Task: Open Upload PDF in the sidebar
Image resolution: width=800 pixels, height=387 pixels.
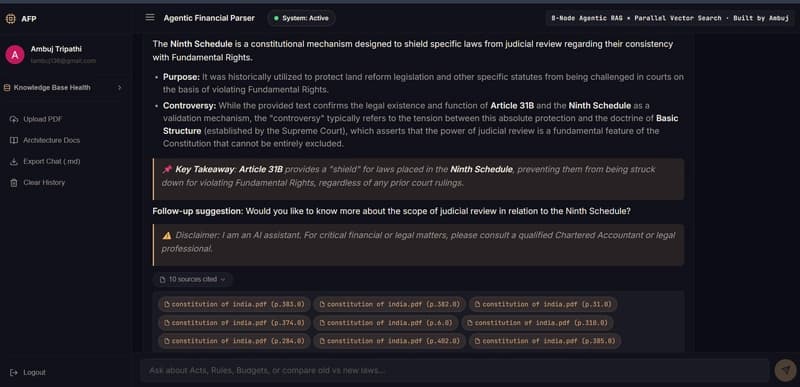Action: point(36,119)
